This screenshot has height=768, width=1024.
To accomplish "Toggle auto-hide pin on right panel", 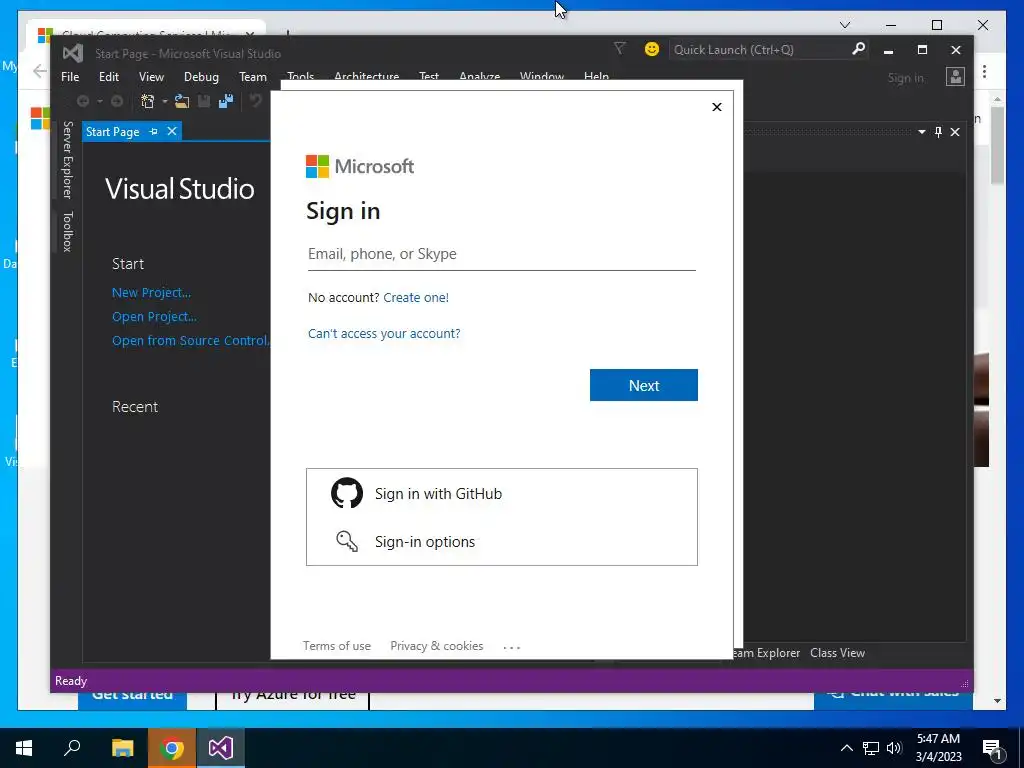I will point(938,132).
